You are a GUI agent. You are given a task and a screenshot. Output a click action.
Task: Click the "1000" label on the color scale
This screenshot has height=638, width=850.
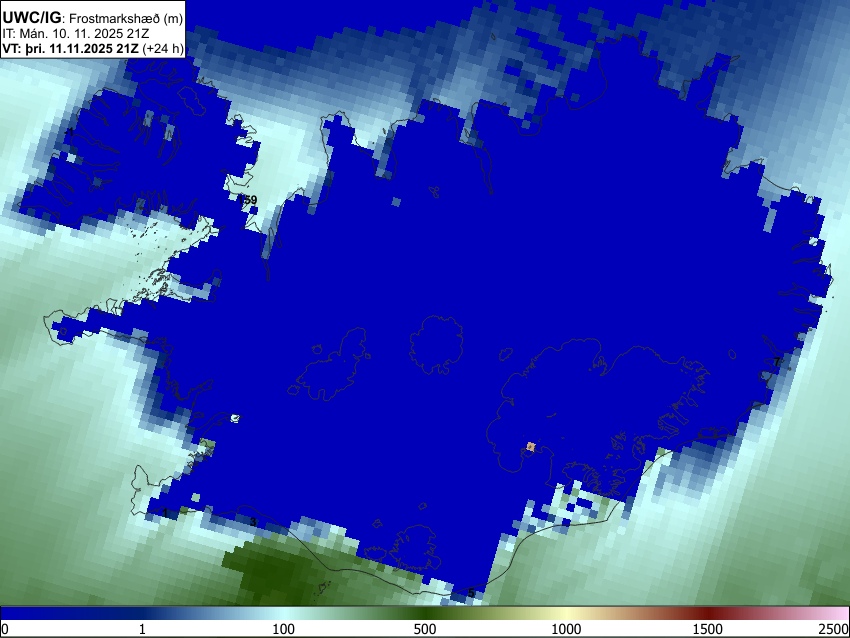tap(566, 629)
